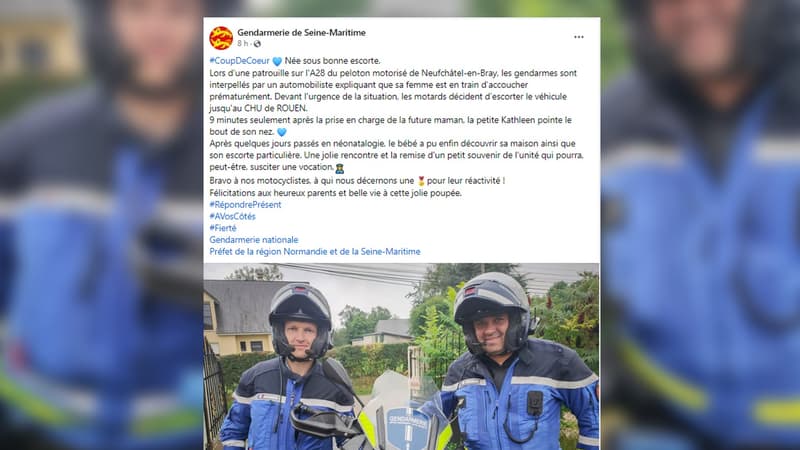Click the 8 h post timestamp
The image size is (800, 450).
point(243,44)
